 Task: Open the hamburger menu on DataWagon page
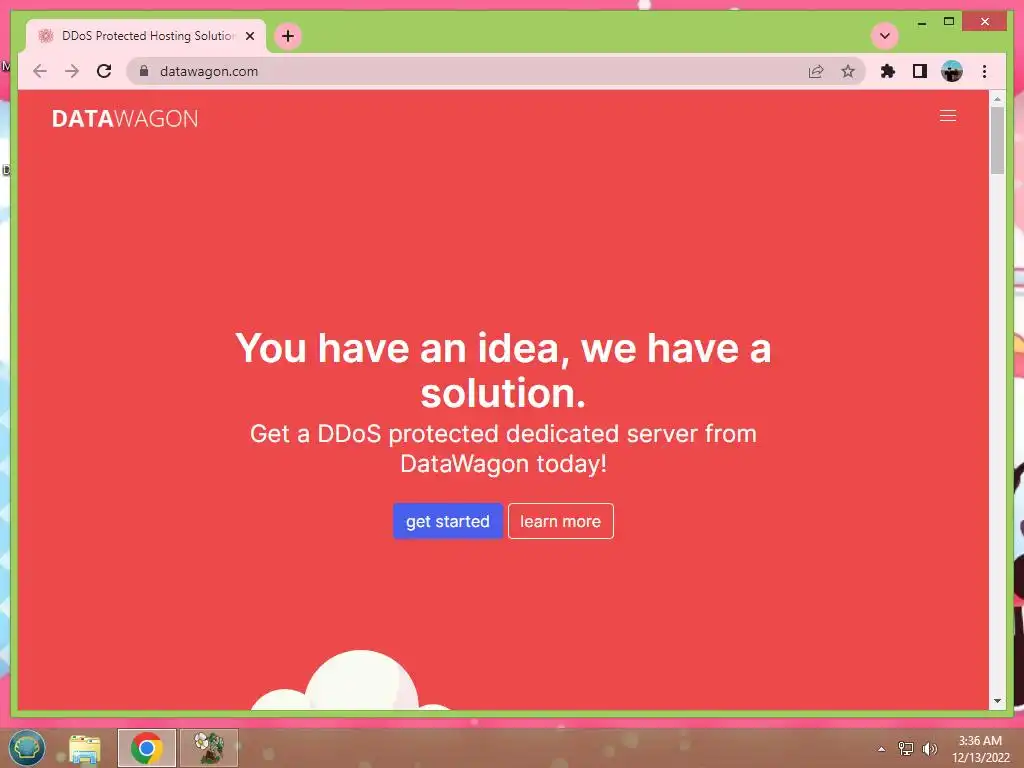(x=948, y=116)
